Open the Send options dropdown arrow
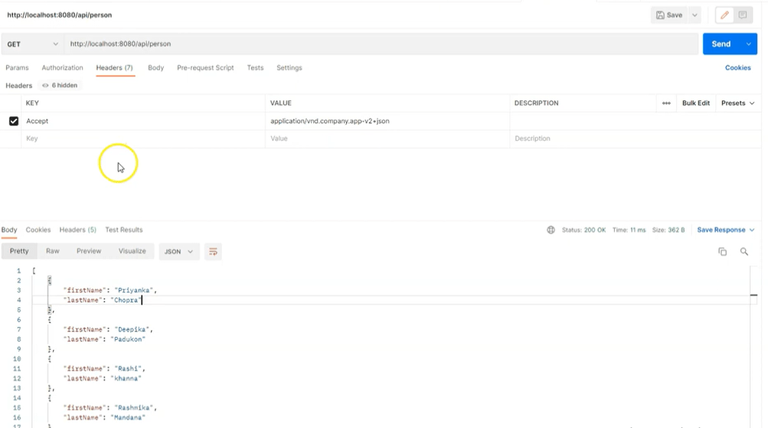 pyautogui.click(x=748, y=44)
